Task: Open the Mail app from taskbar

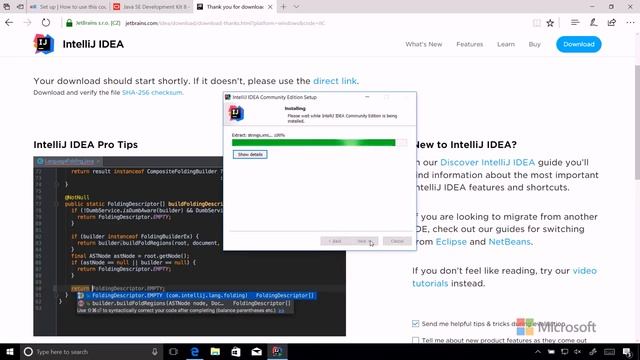Action: click(x=257, y=351)
